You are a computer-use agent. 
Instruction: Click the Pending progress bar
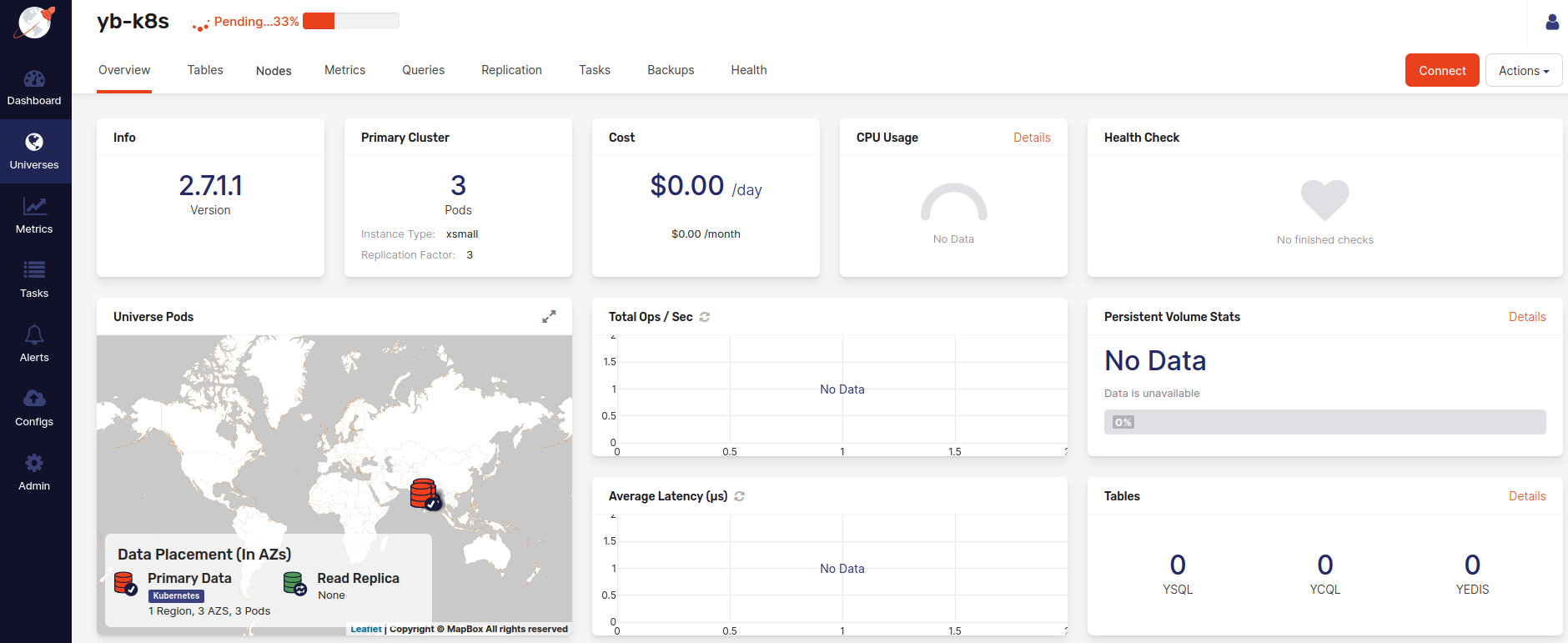(x=350, y=22)
